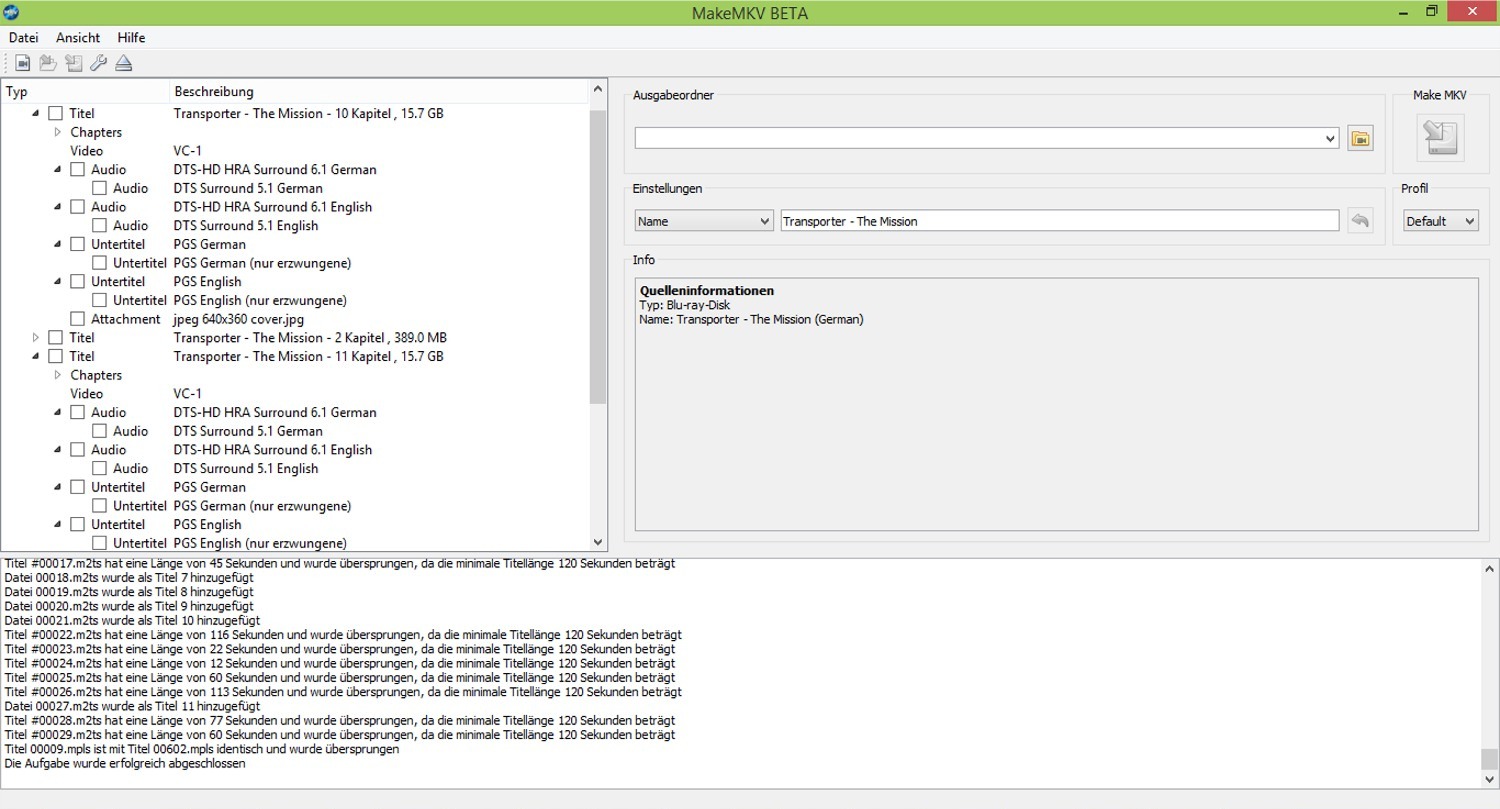Viewport: 1500px width, 809px height.
Task: Click the MakeMKV app icon in title bar
Action: [12, 13]
